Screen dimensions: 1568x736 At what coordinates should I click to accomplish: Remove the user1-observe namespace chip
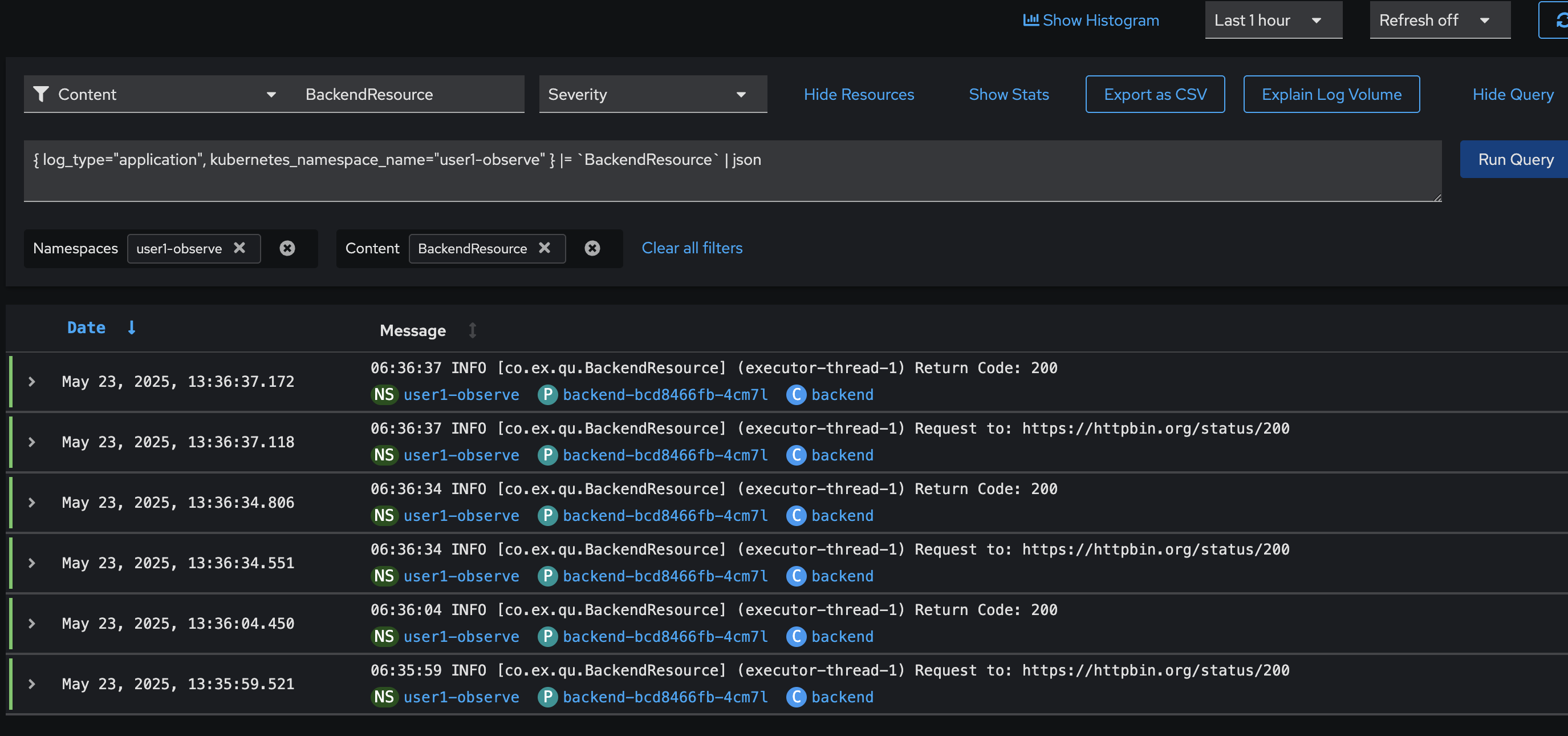coord(240,248)
